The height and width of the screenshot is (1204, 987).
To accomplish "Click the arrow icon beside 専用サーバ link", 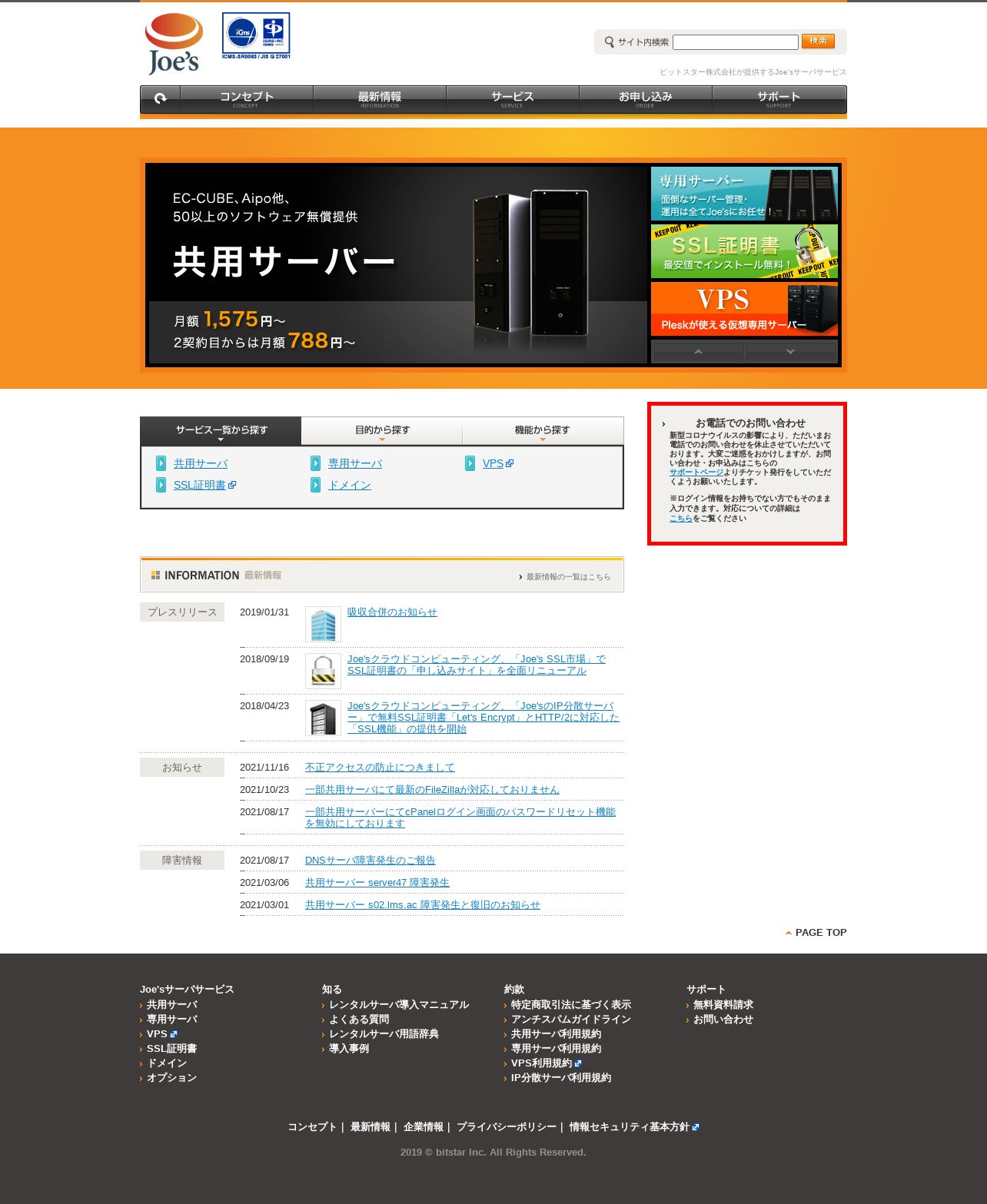I will coord(315,463).
